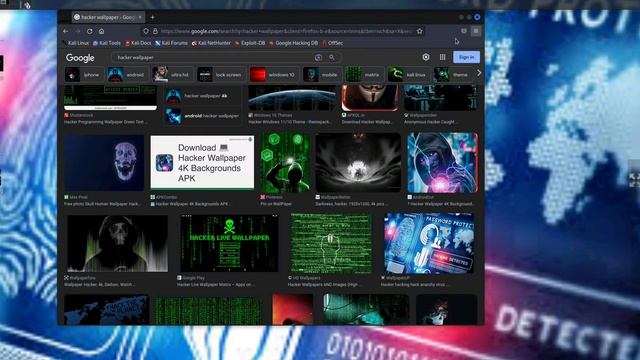Screen dimensions: 640x360
Task: Open the Exploit-DB bookmark
Action: (250, 43)
